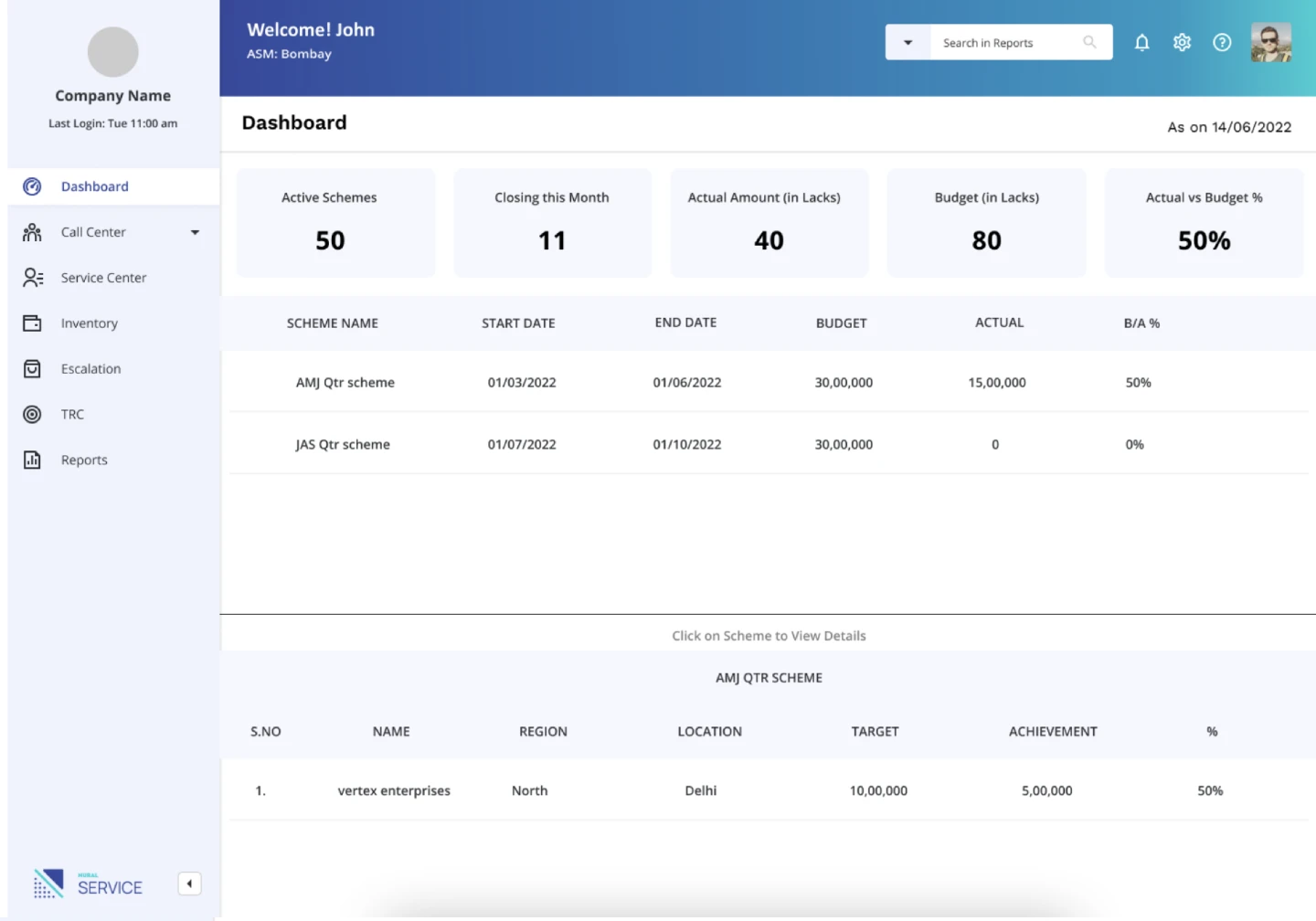Click the Inventory box icon

point(32,323)
